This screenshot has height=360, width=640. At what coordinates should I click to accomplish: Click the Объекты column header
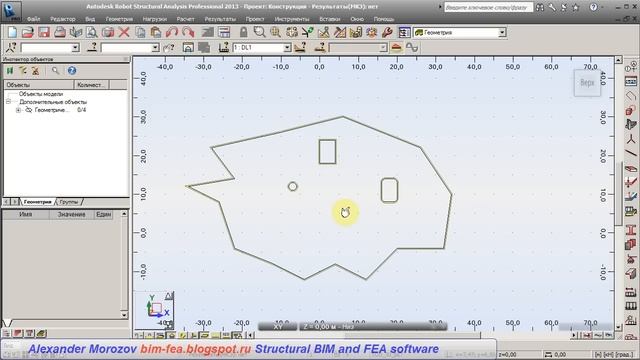click(39, 85)
